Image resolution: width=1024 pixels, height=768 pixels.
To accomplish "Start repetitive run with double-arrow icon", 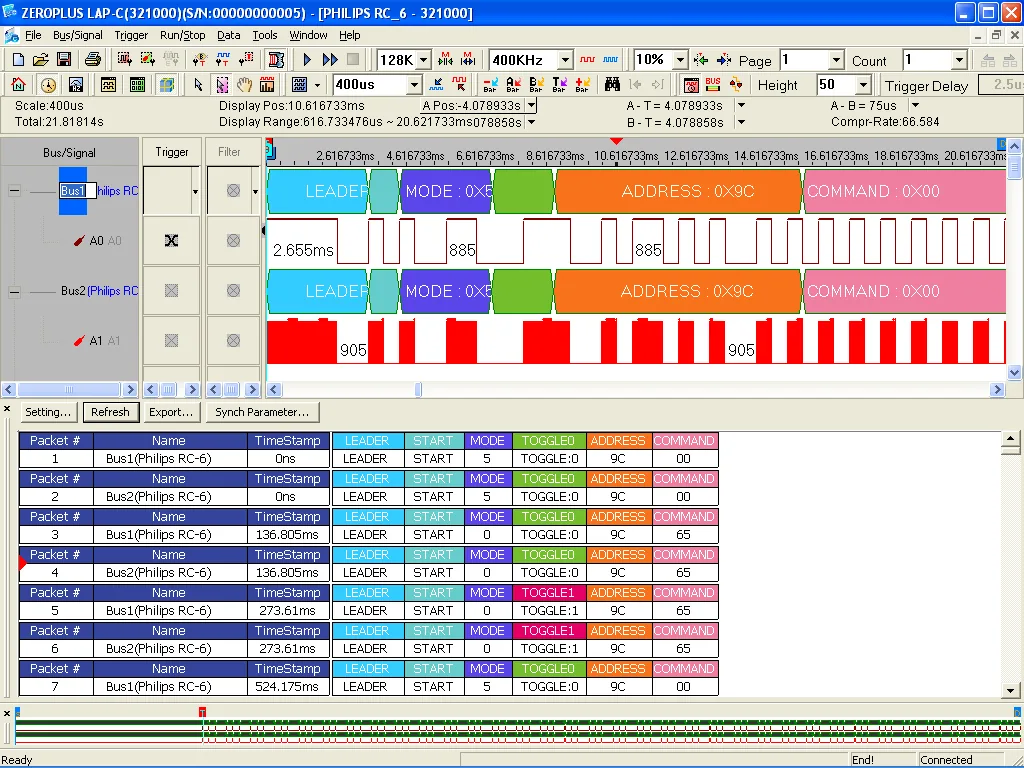I will coord(330,60).
